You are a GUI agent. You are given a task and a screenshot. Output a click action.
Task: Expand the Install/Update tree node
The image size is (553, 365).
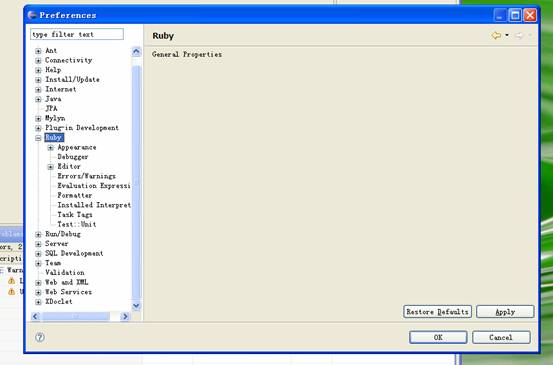pos(38,80)
